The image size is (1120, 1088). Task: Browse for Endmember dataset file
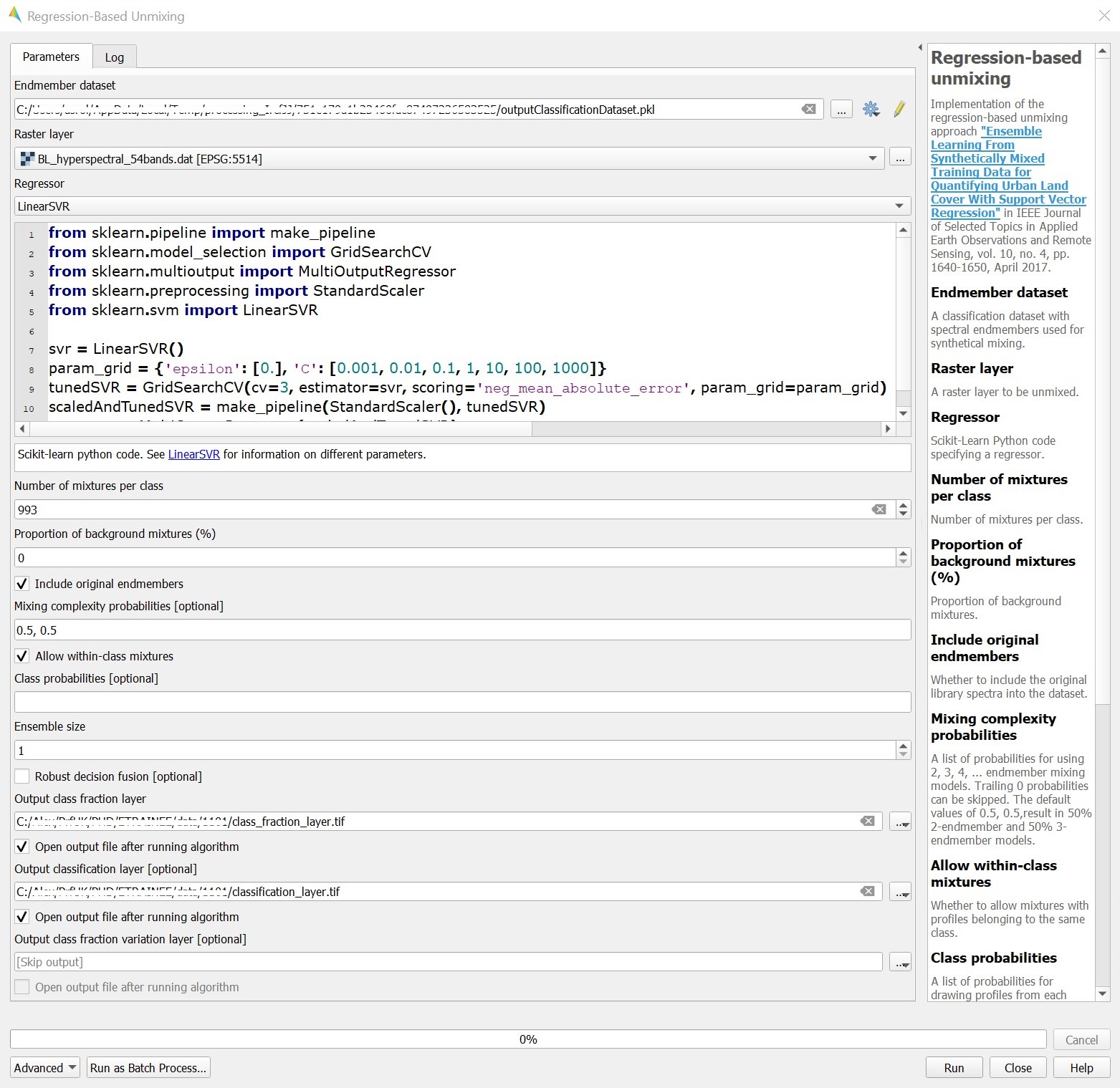(841, 110)
